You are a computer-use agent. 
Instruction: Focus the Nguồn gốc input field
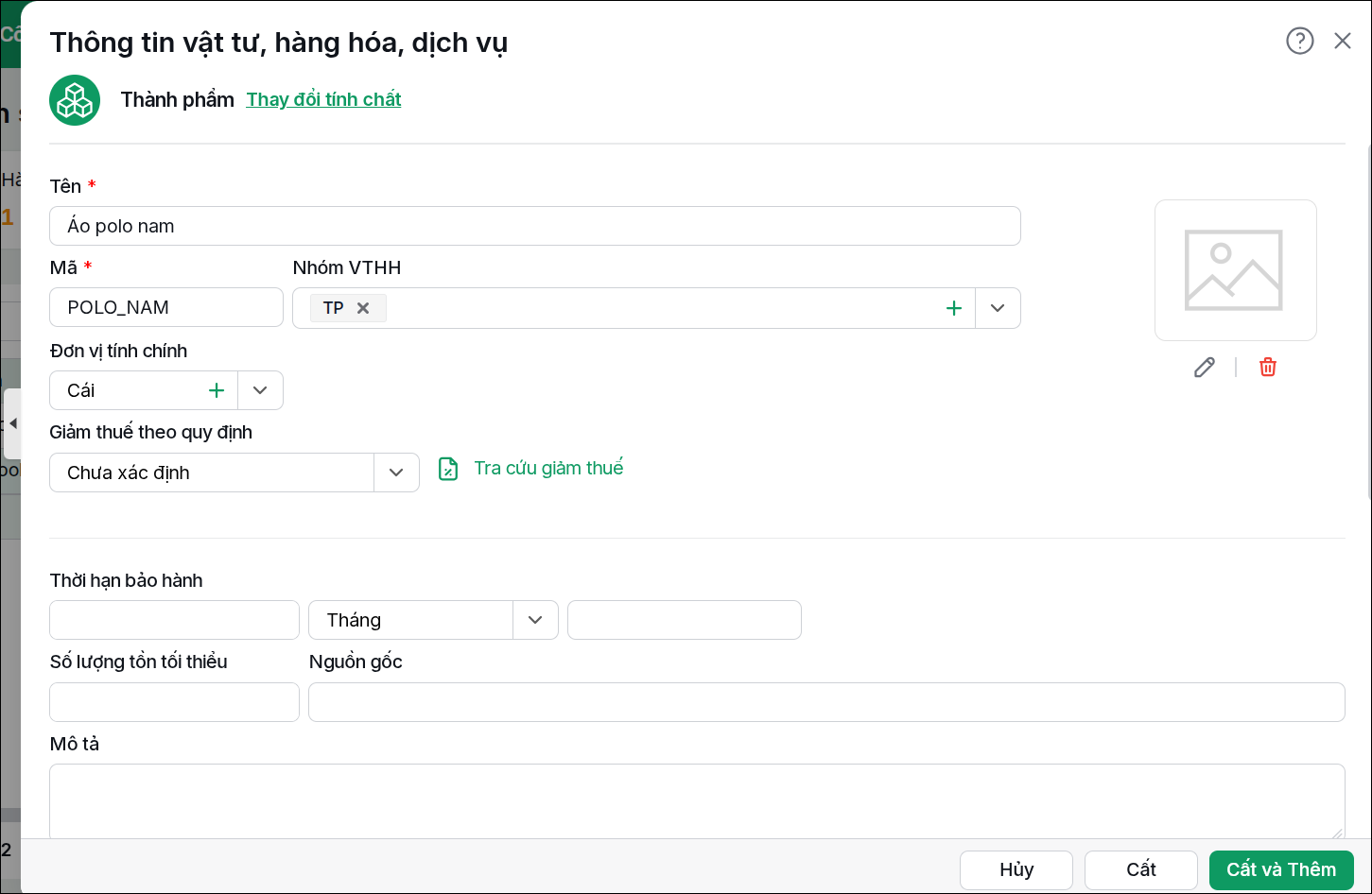826,702
